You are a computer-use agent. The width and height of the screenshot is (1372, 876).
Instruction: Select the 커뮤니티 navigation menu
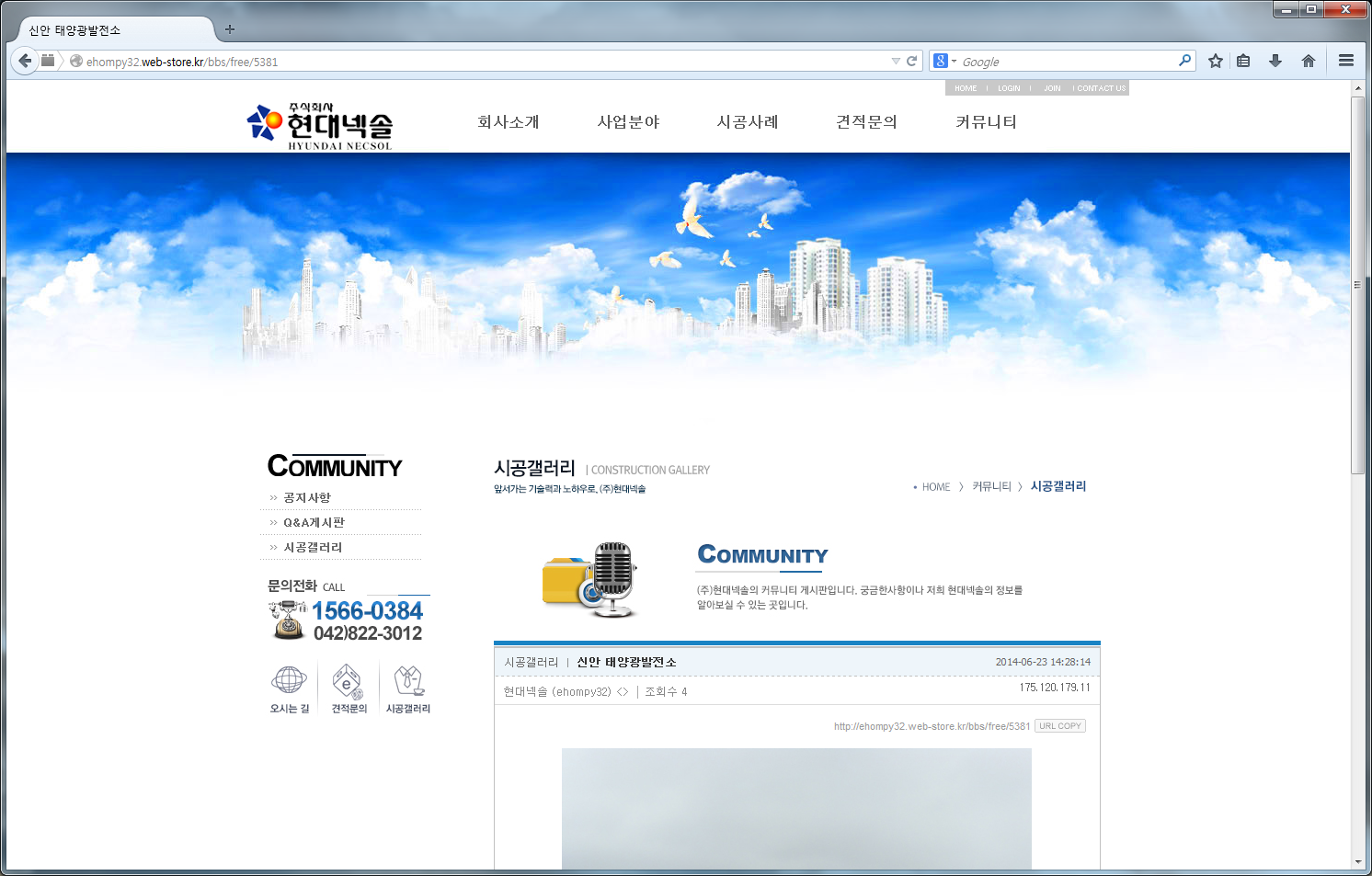point(986,121)
